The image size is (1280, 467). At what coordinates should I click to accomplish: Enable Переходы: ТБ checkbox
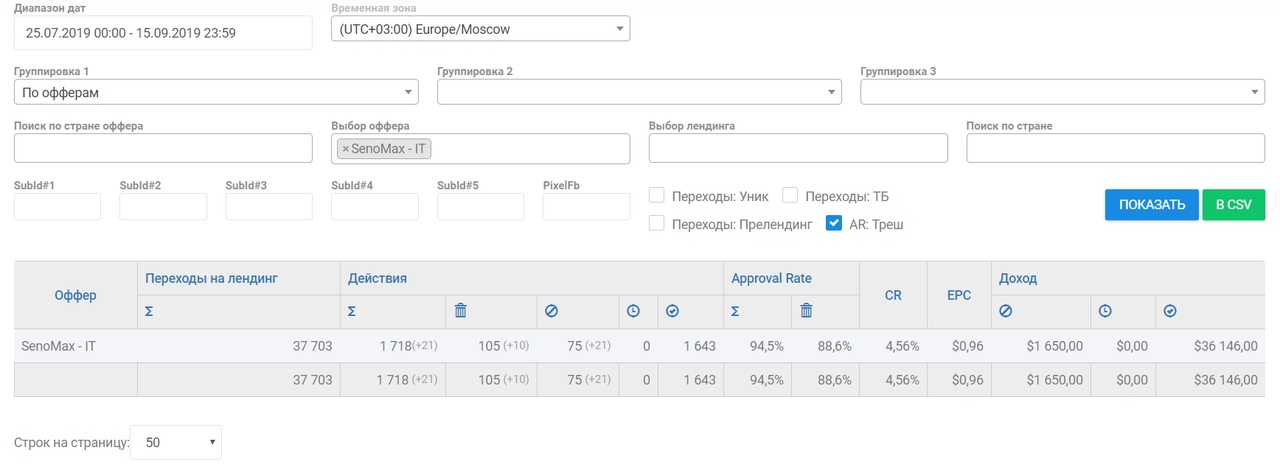point(790,195)
